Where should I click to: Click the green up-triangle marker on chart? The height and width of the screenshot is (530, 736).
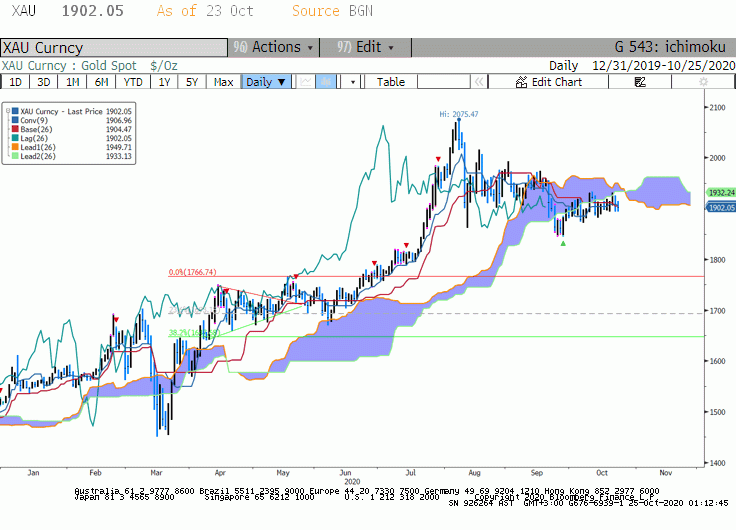pos(563,243)
